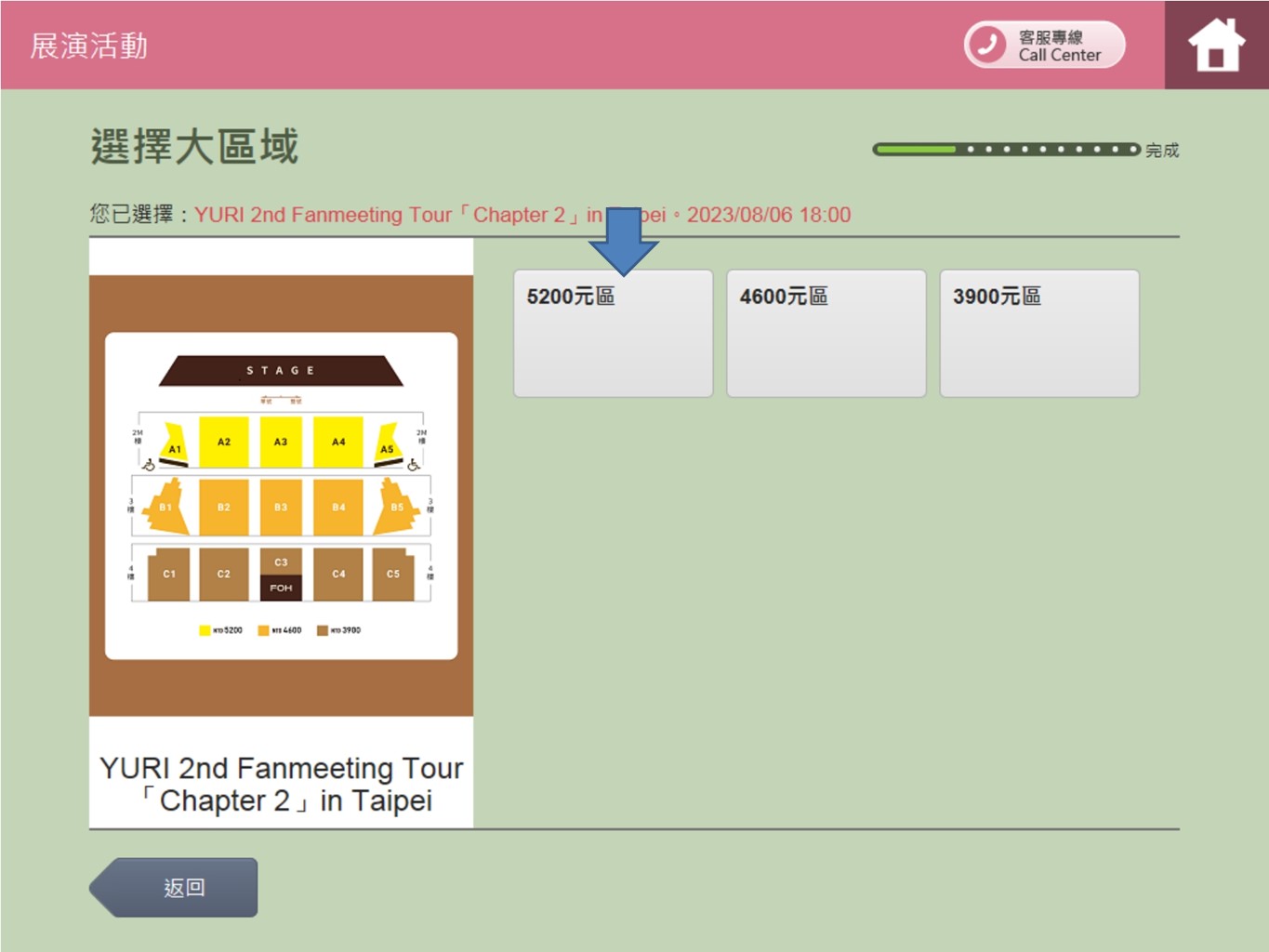Select section B1 on the seating map
The height and width of the screenshot is (952, 1269).
point(166,507)
